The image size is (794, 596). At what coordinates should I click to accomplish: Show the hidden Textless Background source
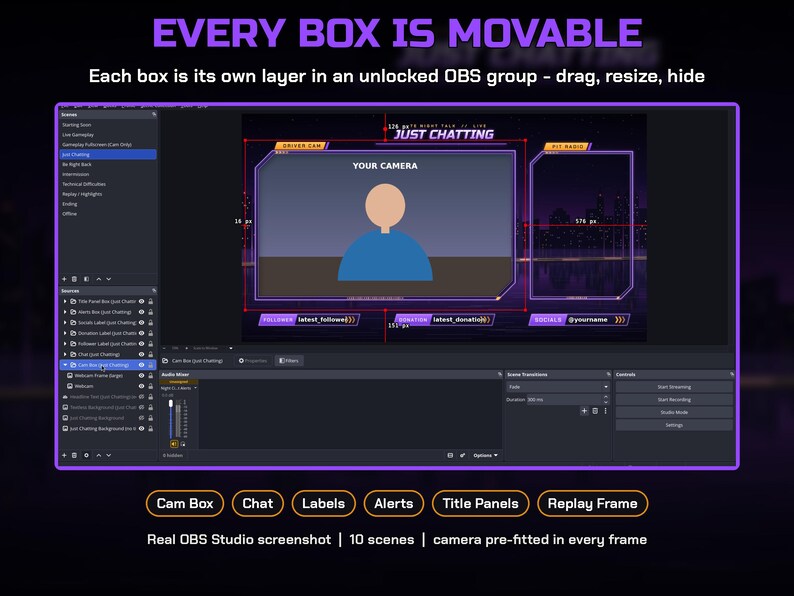[x=142, y=408]
